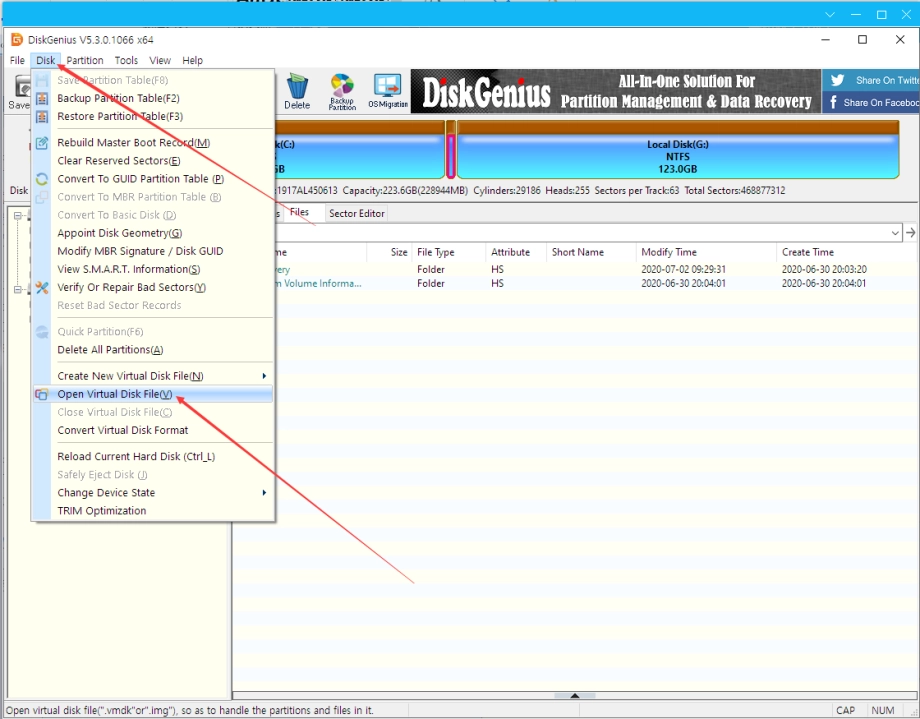Sort the file list by Modify Time column
The height and width of the screenshot is (719, 920).
(706, 252)
